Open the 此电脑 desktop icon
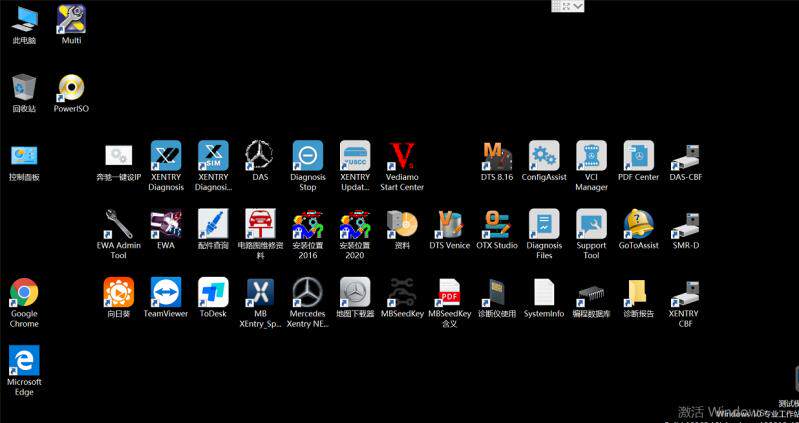Viewport: 799px width, 423px height. click(24, 20)
